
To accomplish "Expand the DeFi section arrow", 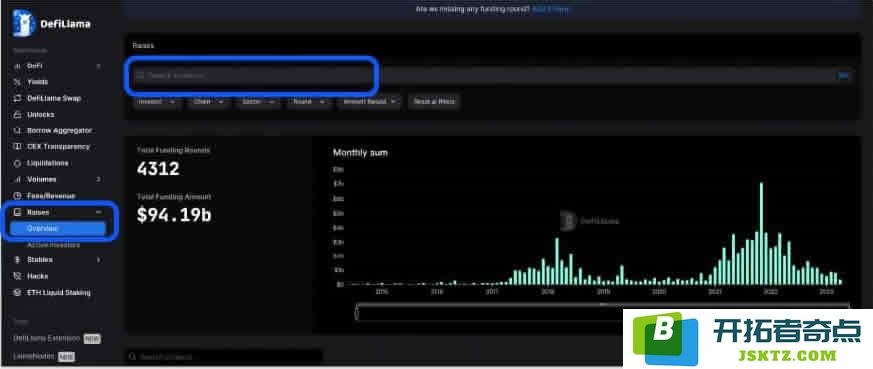I will click(x=99, y=66).
